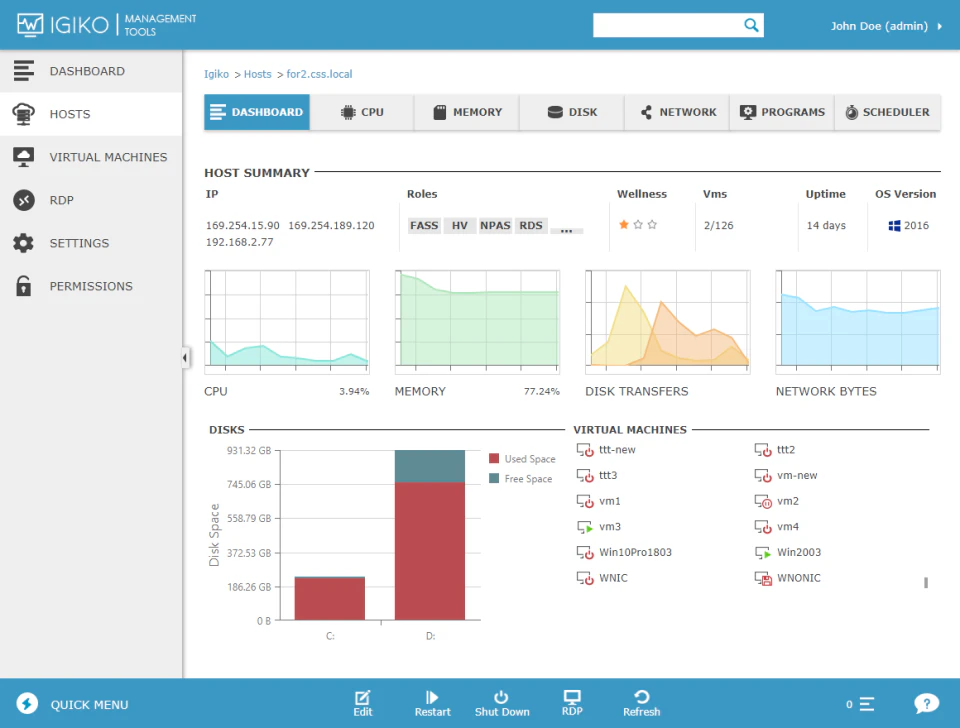Open Virtual Machines from the sidebar
Viewport: 960px width, 728px height.
click(108, 156)
